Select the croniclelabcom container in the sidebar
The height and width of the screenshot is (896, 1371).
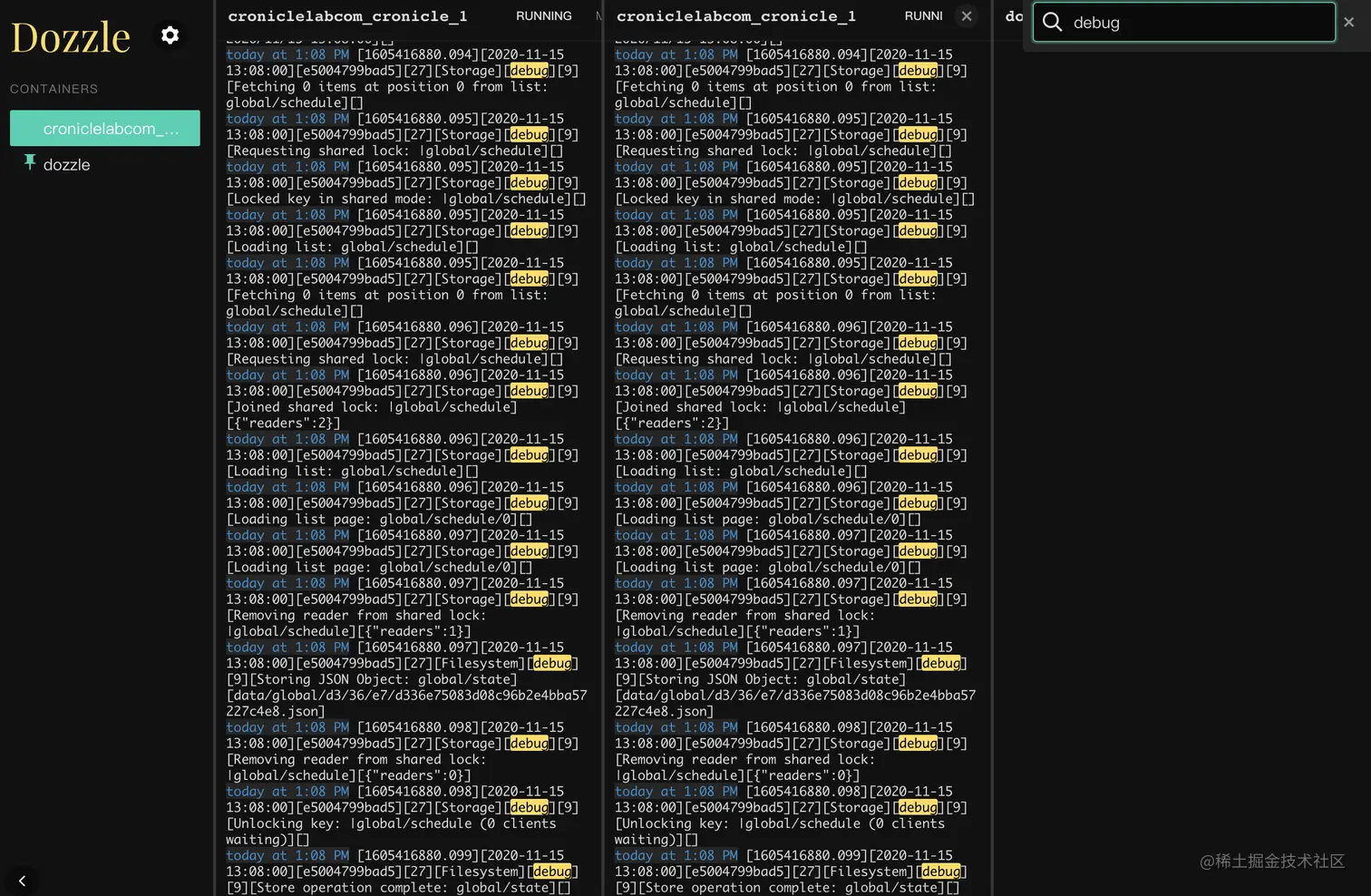tap(105, 129)
